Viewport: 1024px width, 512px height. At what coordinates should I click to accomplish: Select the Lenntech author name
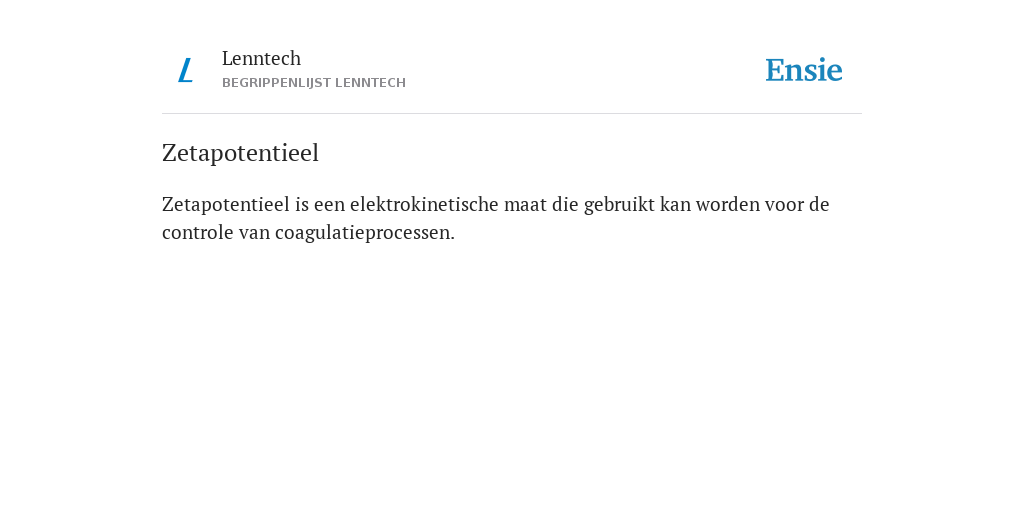[261, 58]
